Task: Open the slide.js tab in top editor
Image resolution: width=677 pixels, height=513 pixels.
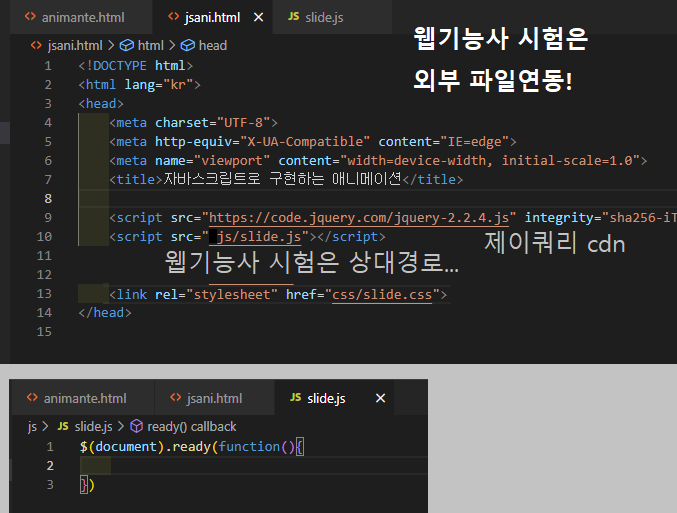Action: (332, 17)
